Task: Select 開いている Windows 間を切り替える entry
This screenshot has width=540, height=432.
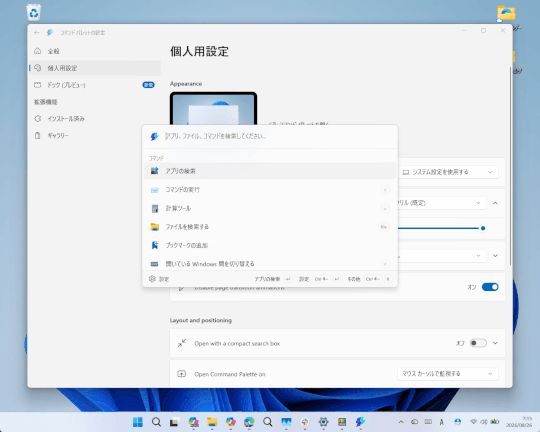Action: [270, 264]
